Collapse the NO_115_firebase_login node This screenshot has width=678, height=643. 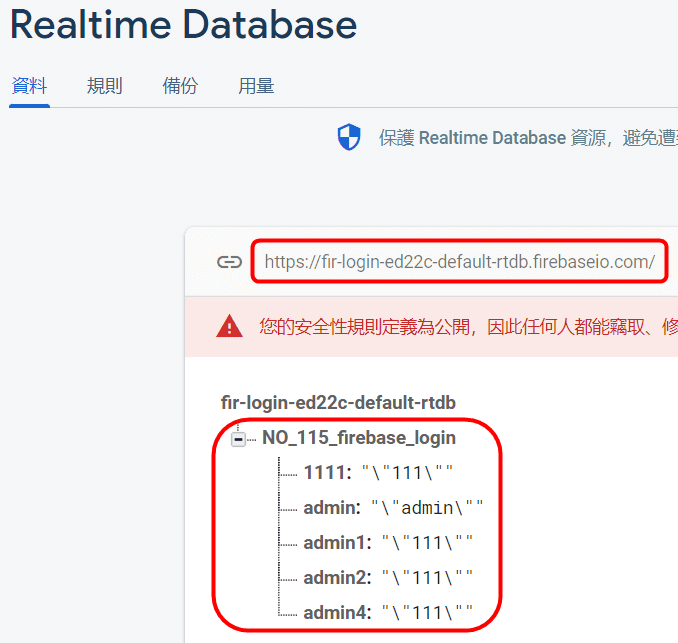238,439
